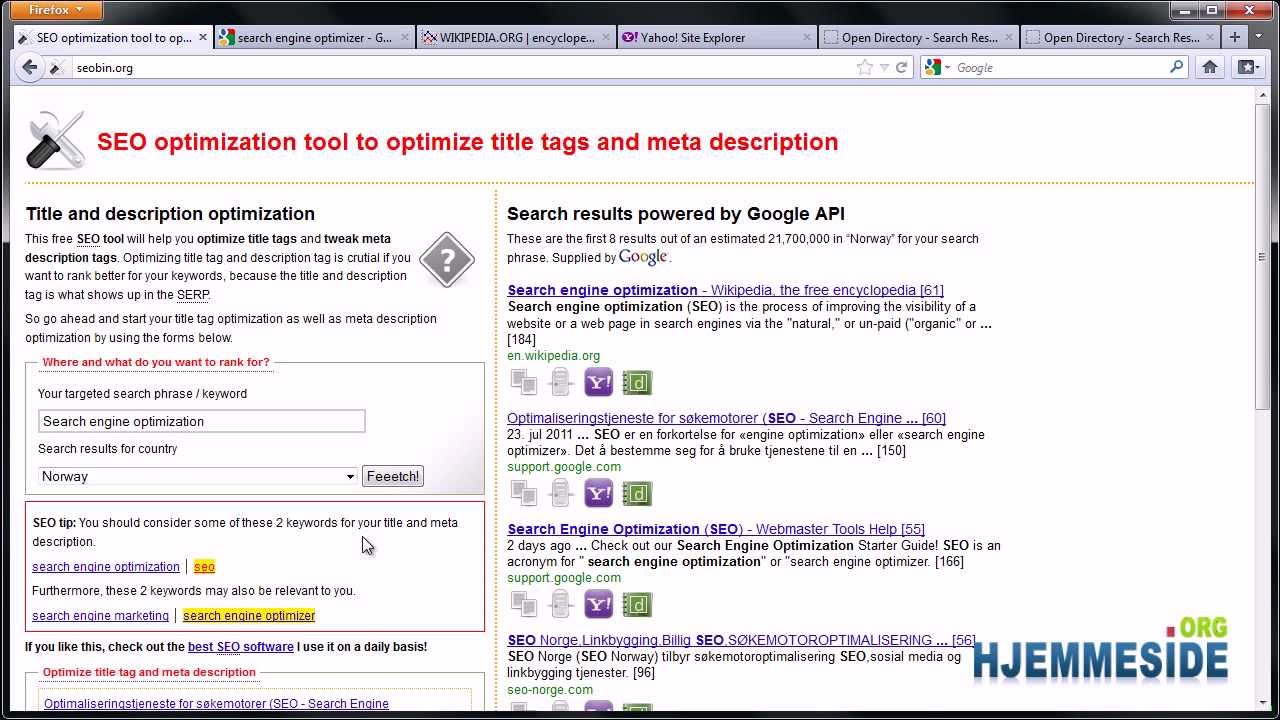Image resolution: width=1280 pixels, height=720 pixels.
Task: Click 'Search results powered by Google API' heading
Action: pos(676,213)
